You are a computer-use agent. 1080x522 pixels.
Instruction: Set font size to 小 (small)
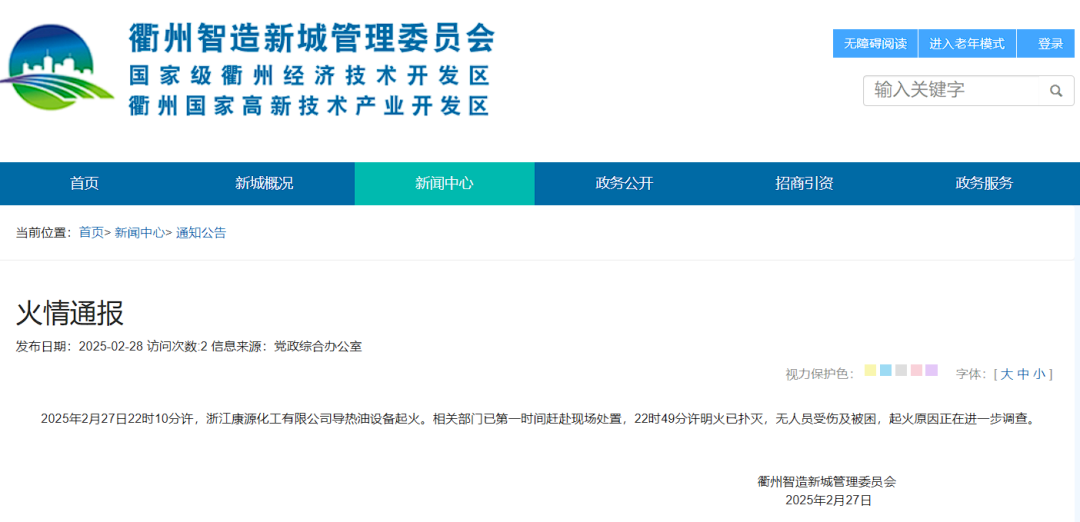tap(1039, 374)
